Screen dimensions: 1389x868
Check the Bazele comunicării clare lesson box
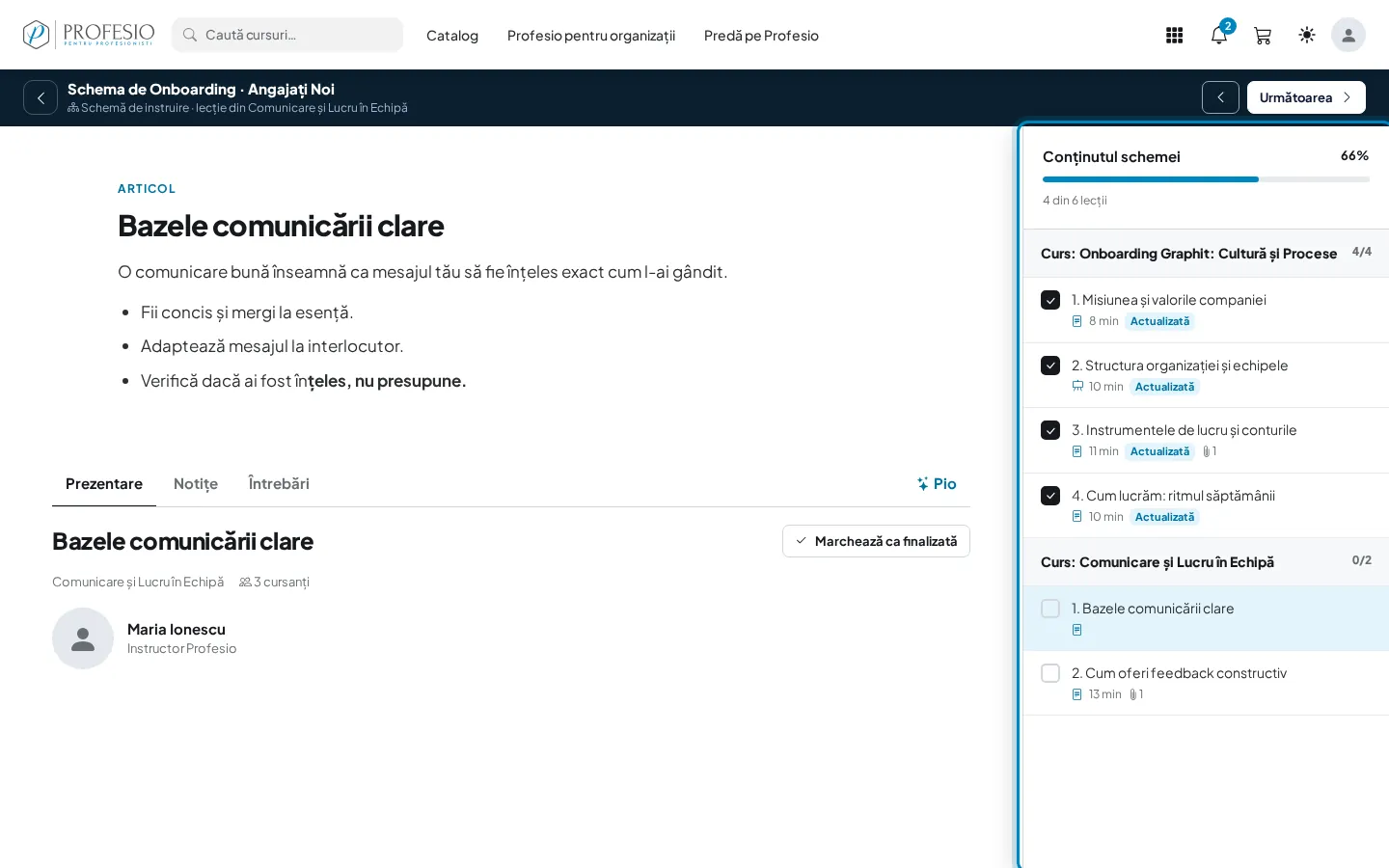tap(1050, 609)
